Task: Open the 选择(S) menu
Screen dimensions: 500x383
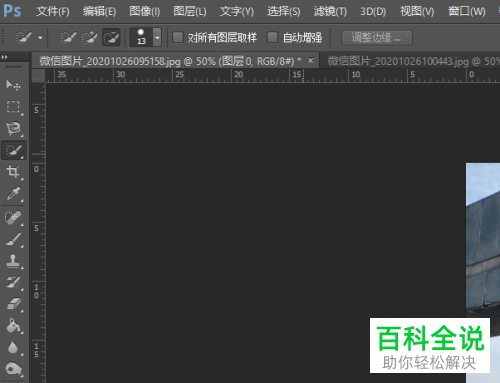Action: coord(284,12)
